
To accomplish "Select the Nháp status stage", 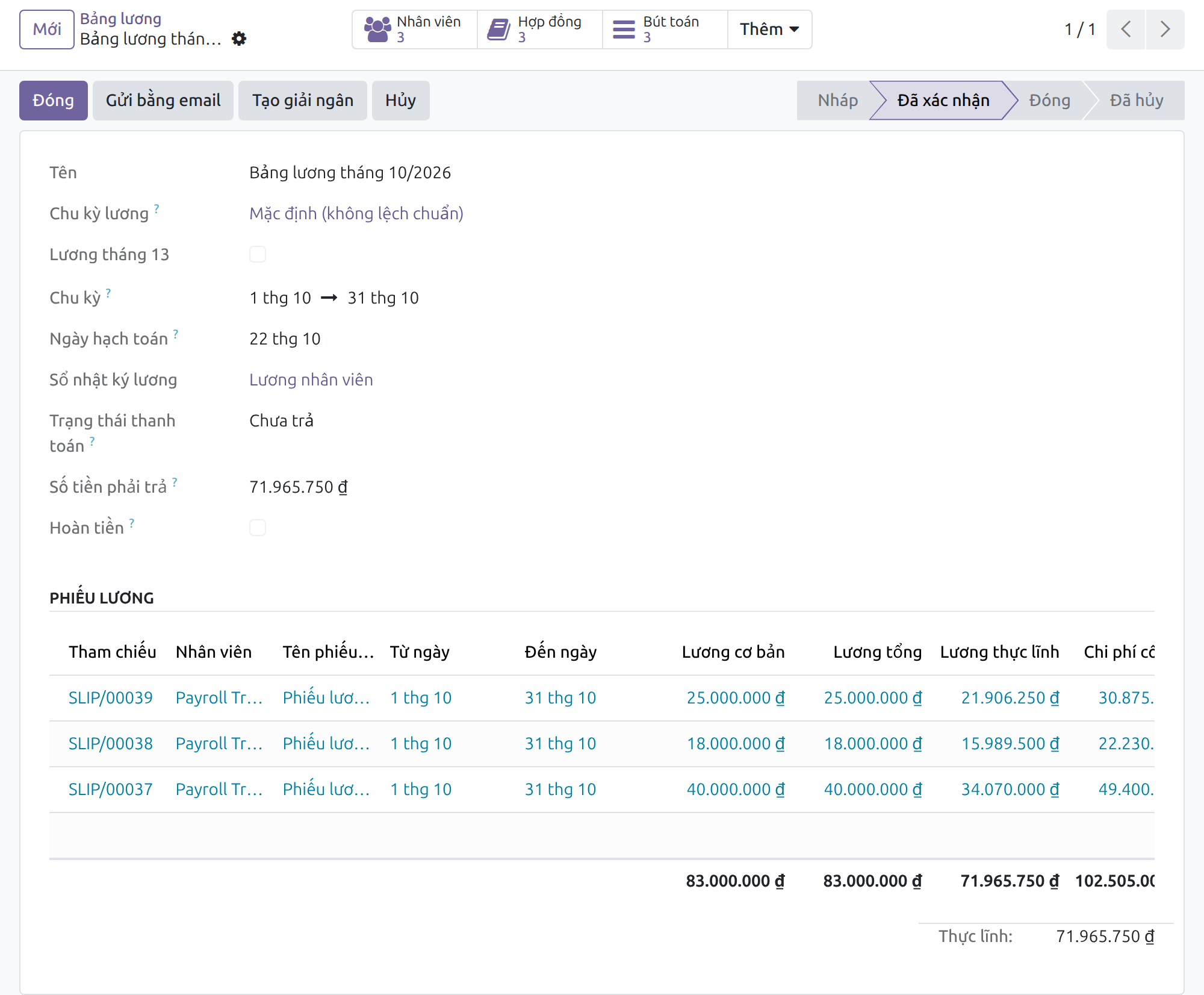I will (x=837, y=101).
